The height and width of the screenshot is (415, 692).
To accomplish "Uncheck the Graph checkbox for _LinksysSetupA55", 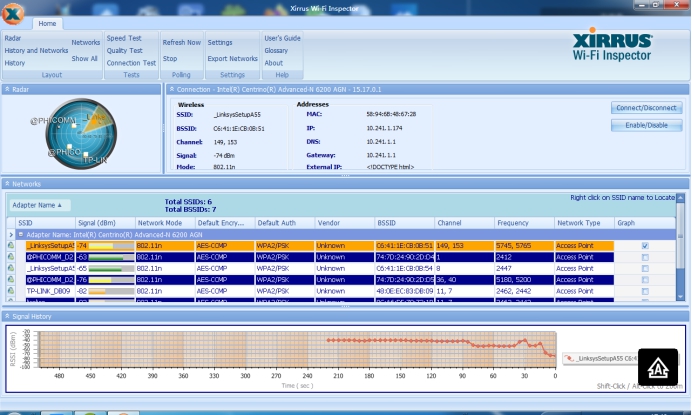I will 644,245.
